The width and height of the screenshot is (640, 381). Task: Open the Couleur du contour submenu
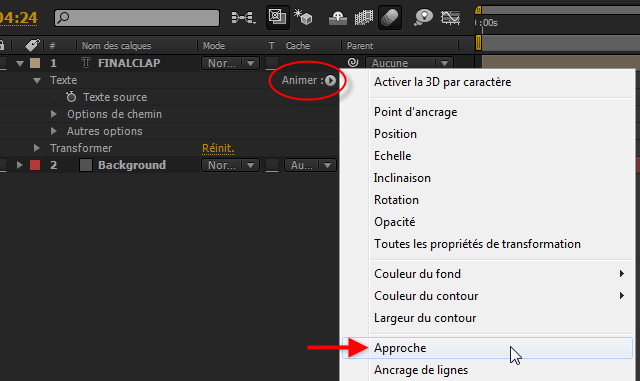click(x=487, y=296)
